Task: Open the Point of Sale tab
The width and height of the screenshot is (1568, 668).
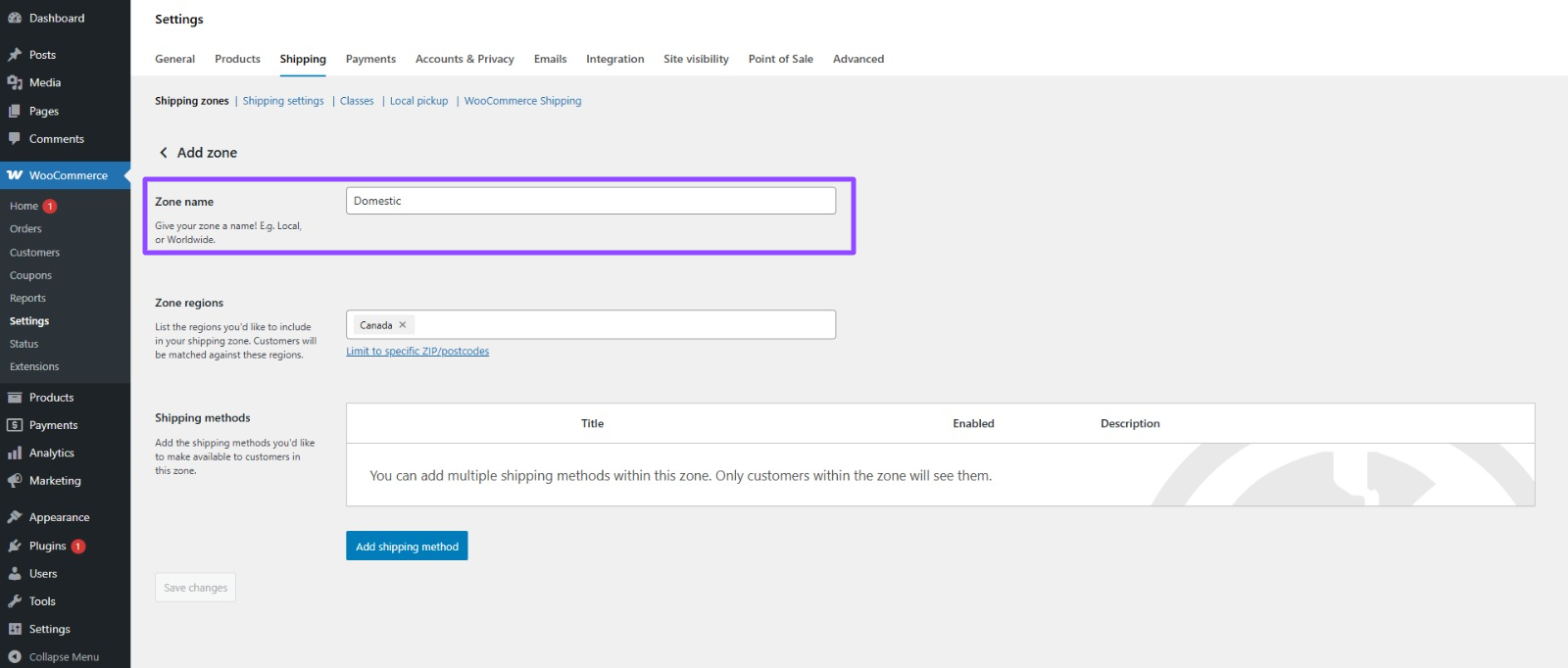Action: 781,59
